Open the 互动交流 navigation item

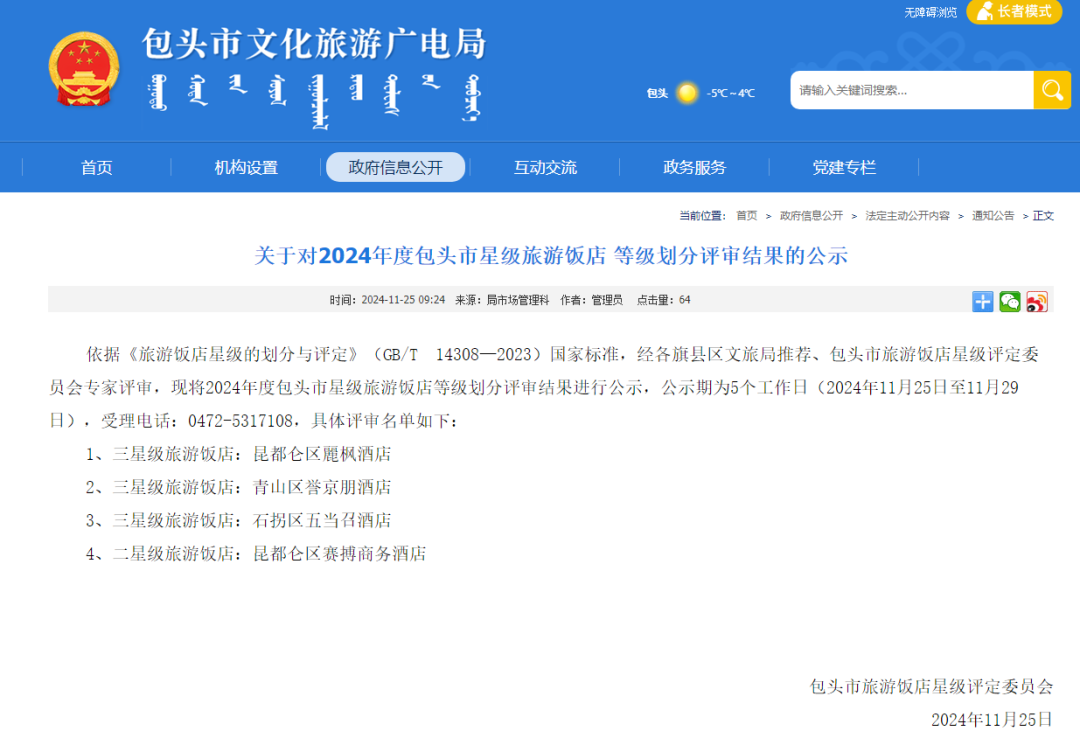(x=545, y=168)
